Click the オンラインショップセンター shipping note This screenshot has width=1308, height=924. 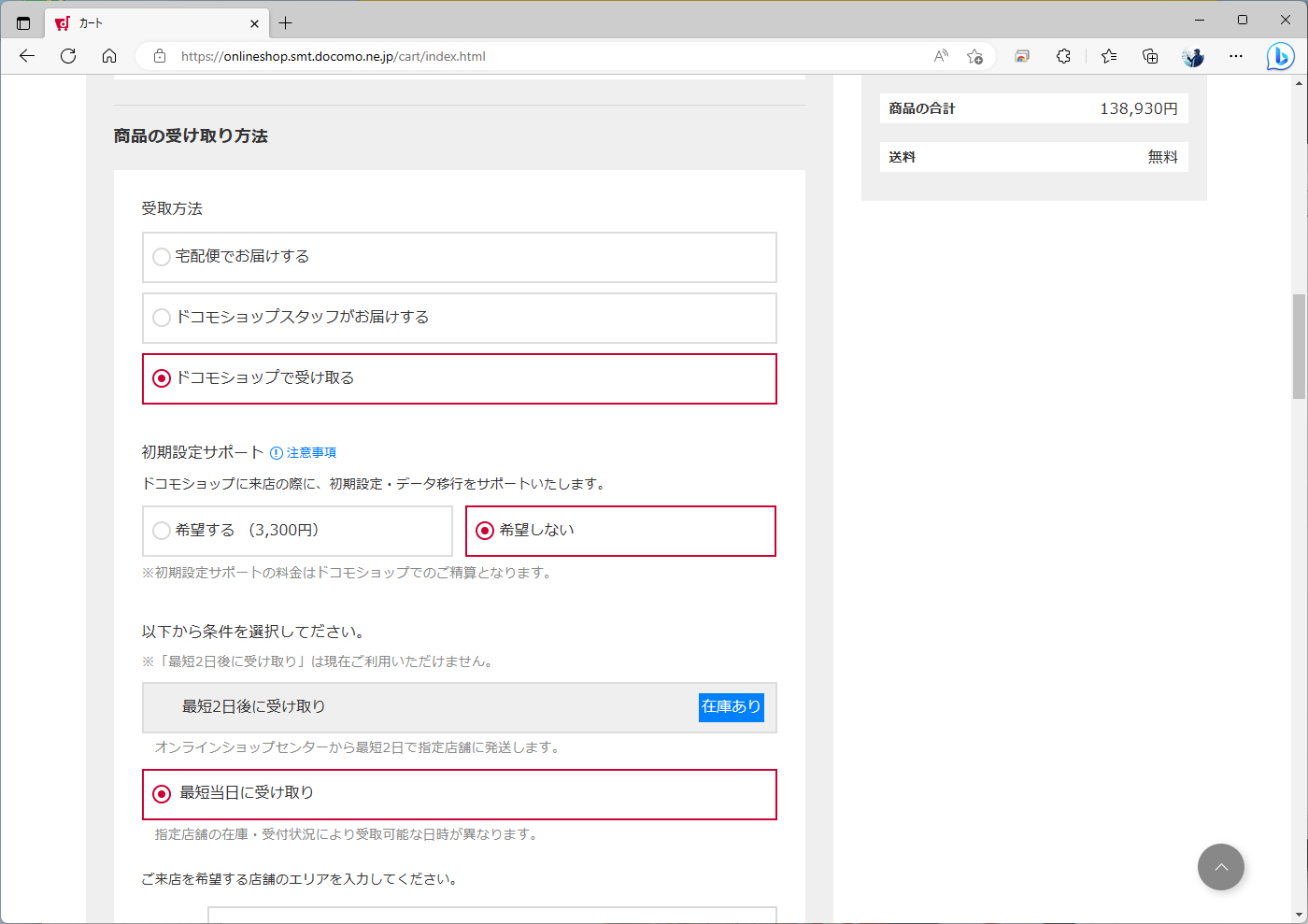(358, 747)
